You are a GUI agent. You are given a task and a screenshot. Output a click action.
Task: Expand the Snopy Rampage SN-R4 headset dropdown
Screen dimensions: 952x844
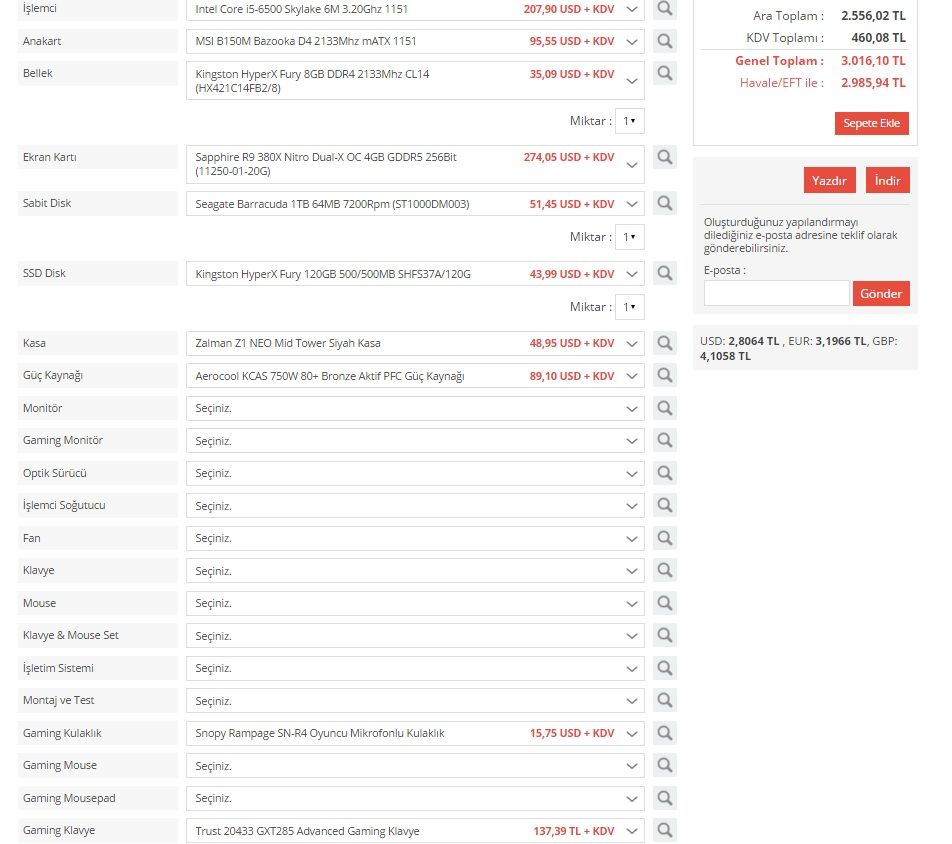tap(415, 733)
